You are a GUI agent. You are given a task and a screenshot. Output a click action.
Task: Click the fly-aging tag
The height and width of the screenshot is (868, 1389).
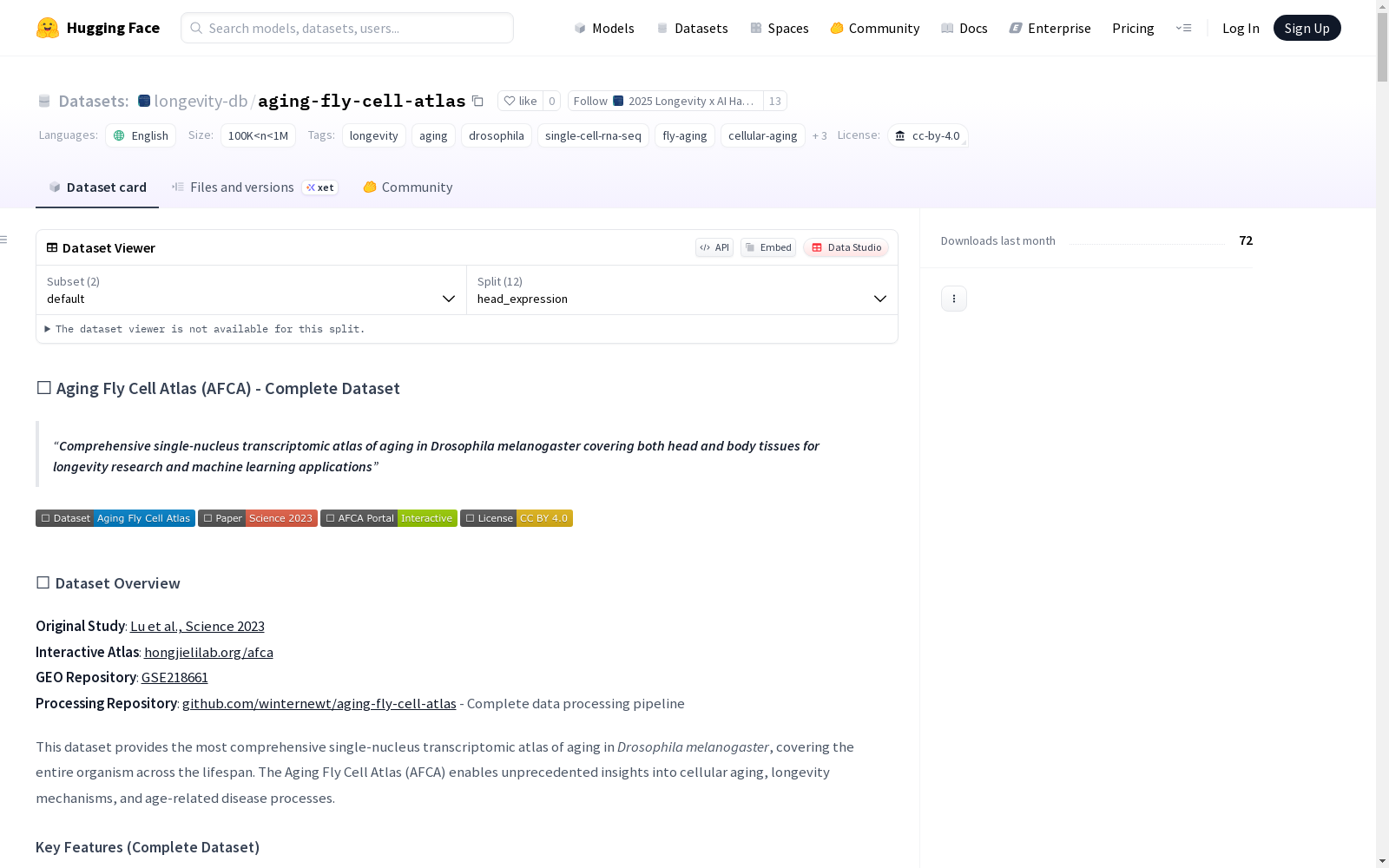point(685,135)
